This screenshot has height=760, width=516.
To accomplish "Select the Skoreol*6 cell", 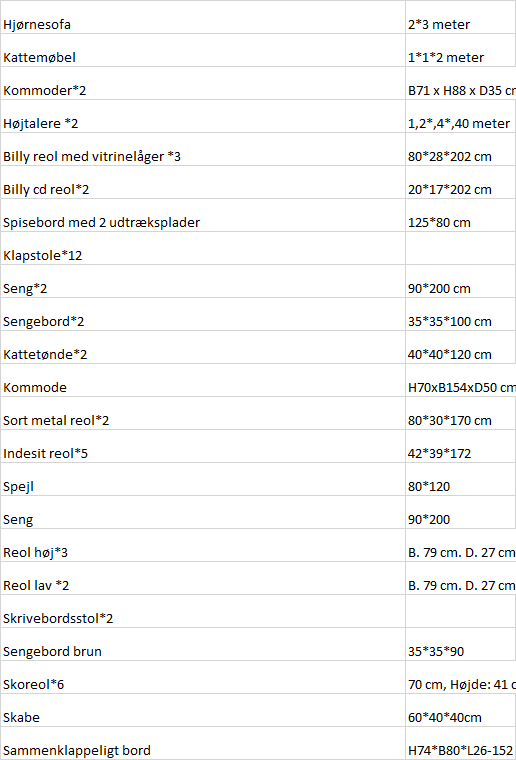I will [x=203, y=677].
